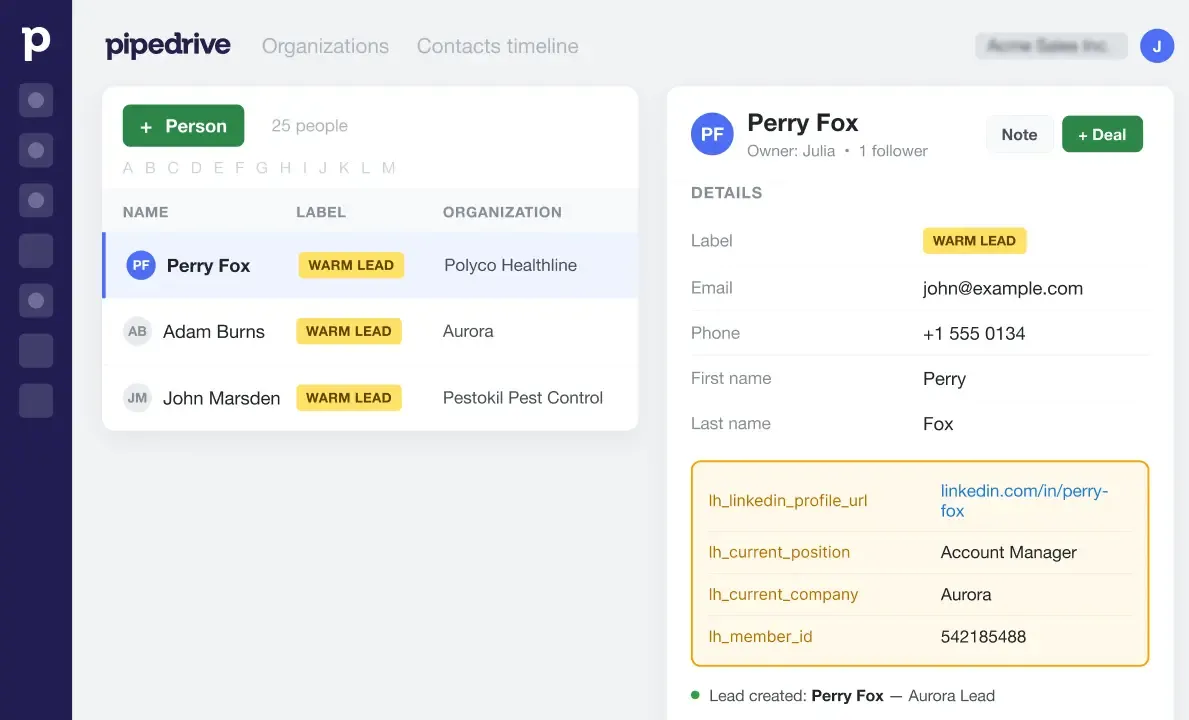Filter people by letter H
Viewport: 1189px width, 720px height.
tap(285, 167)
